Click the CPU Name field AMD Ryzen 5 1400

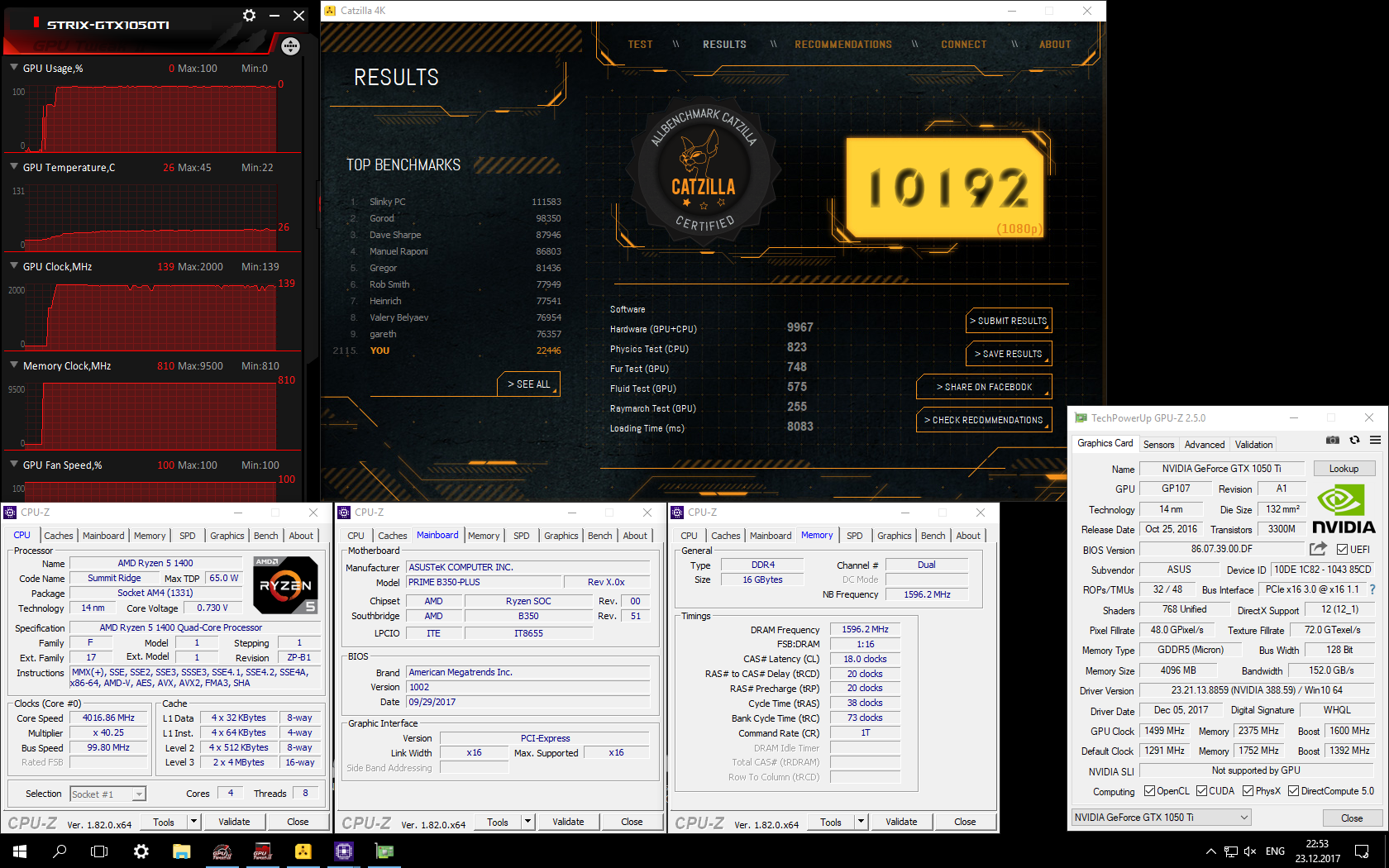click(155, 563)
